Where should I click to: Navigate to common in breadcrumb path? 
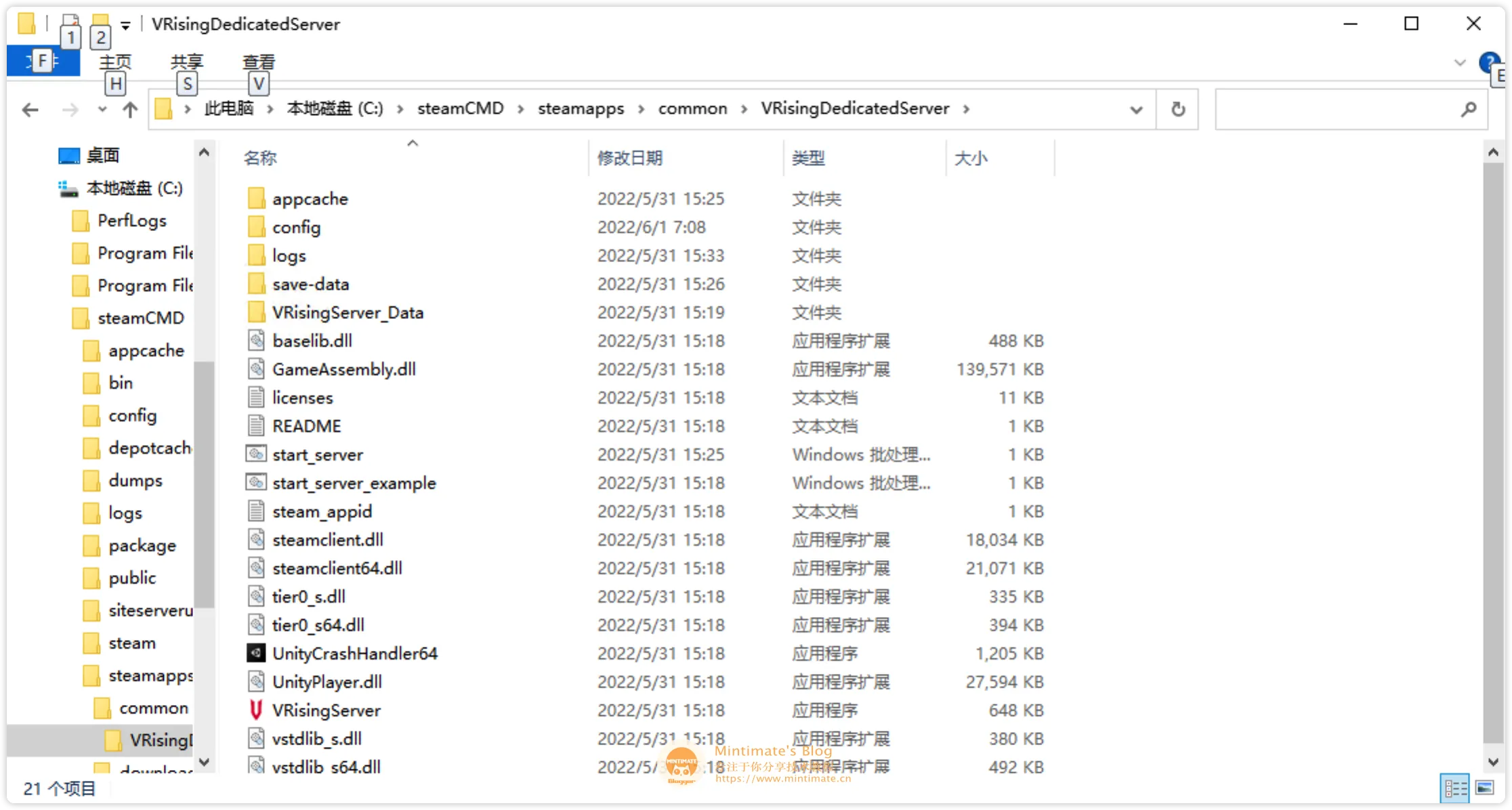pos(692,108)
